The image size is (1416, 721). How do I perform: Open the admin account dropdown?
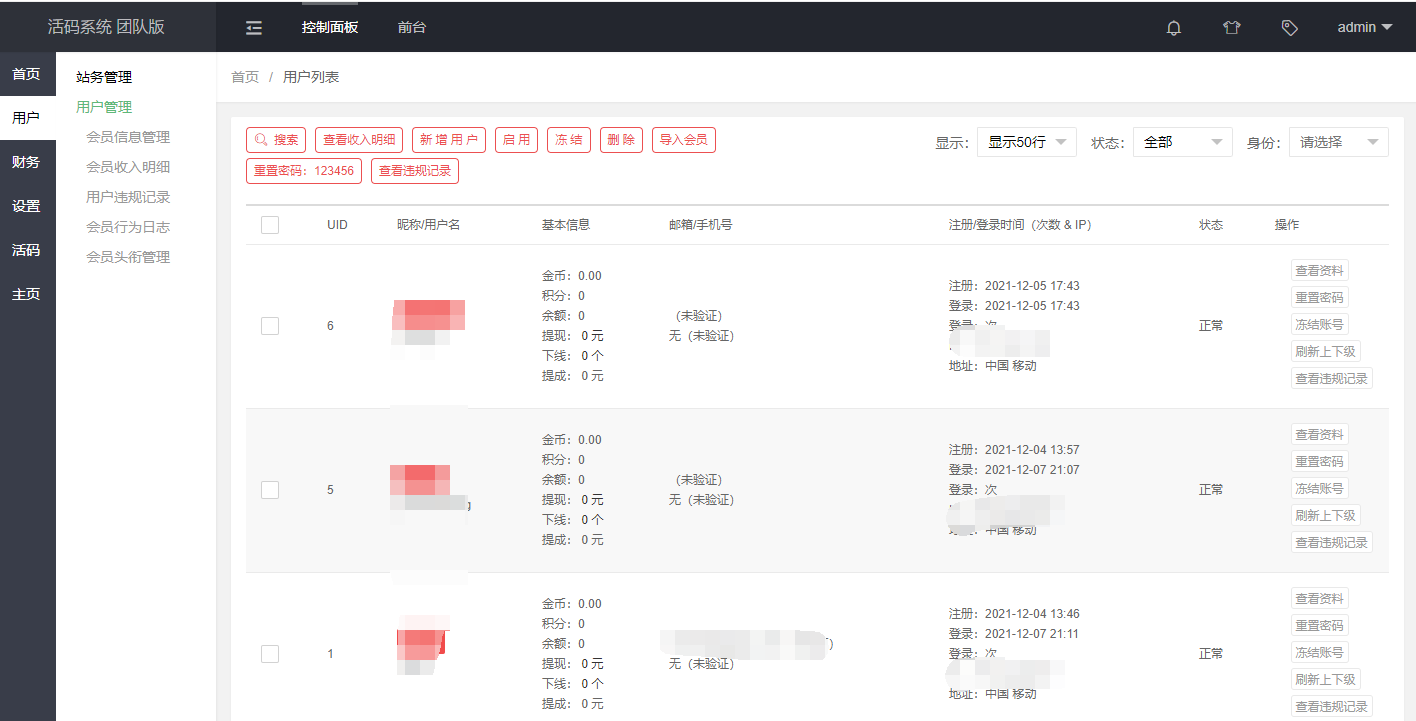pos(1365,28)
